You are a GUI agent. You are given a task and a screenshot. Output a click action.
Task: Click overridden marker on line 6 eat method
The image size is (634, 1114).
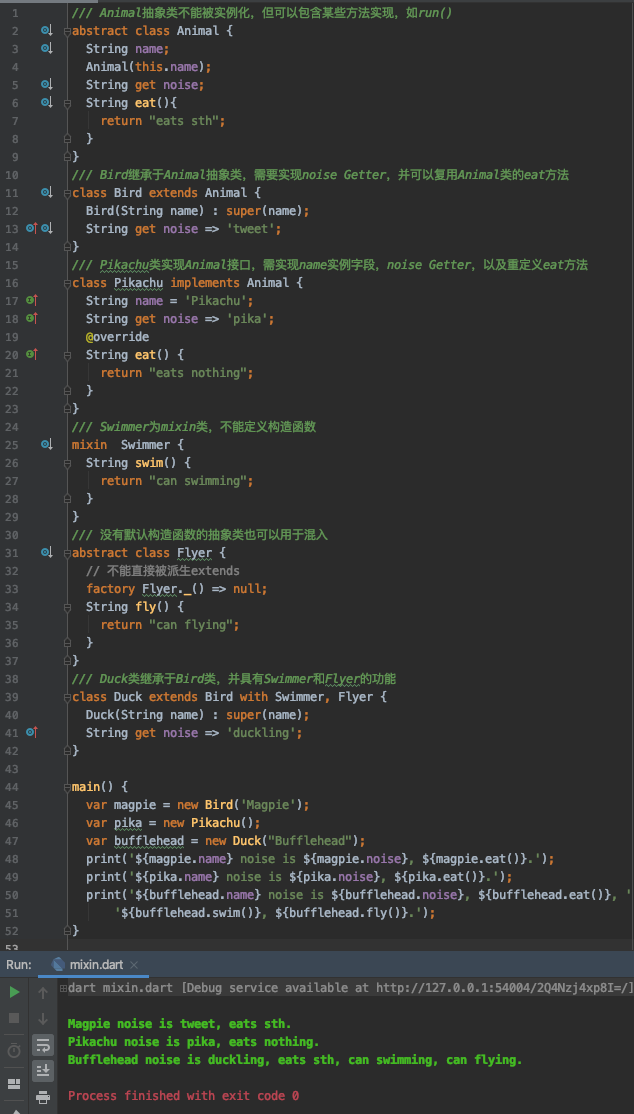[x=47, y=102]
